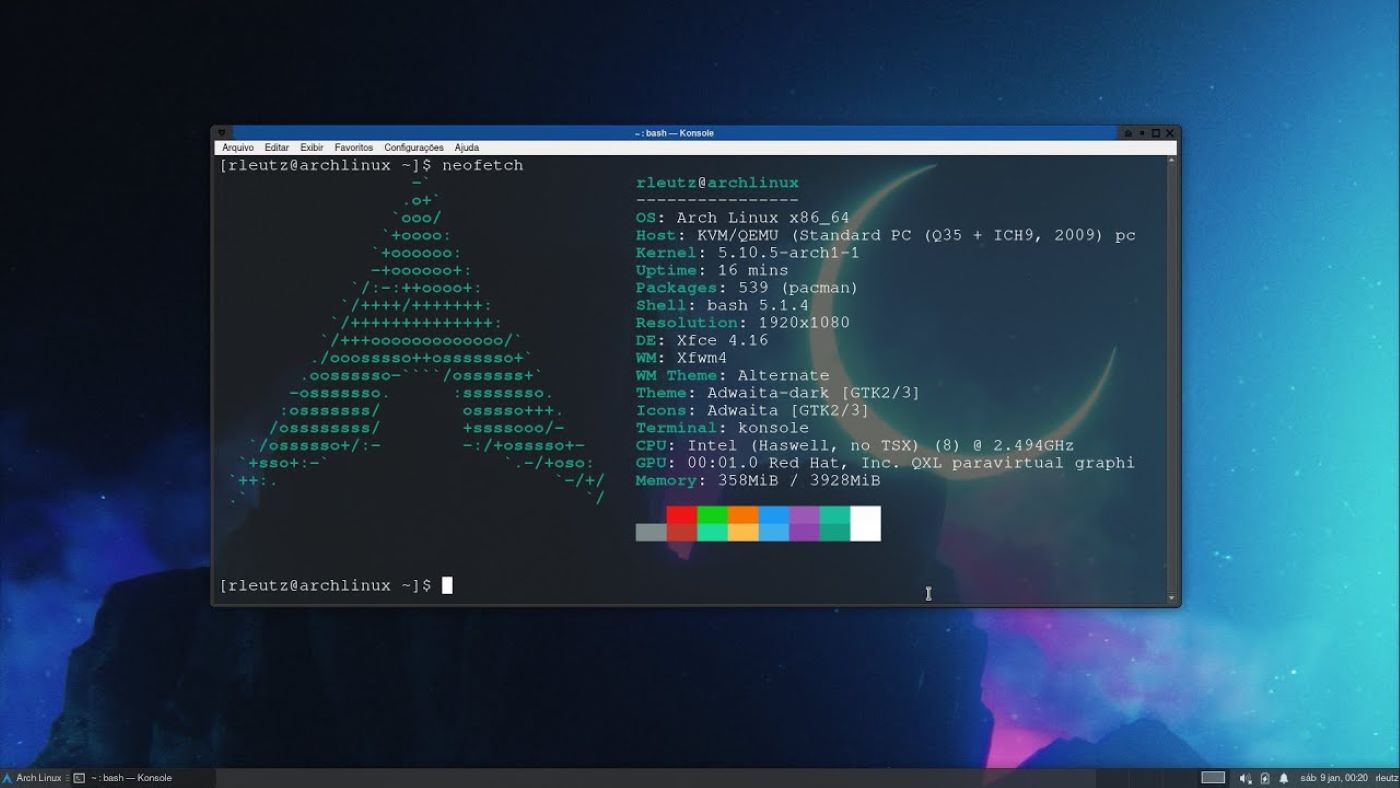Switch focus by clicking the taskbar window entry
The image size is (1400, 788).
[130, 778]
